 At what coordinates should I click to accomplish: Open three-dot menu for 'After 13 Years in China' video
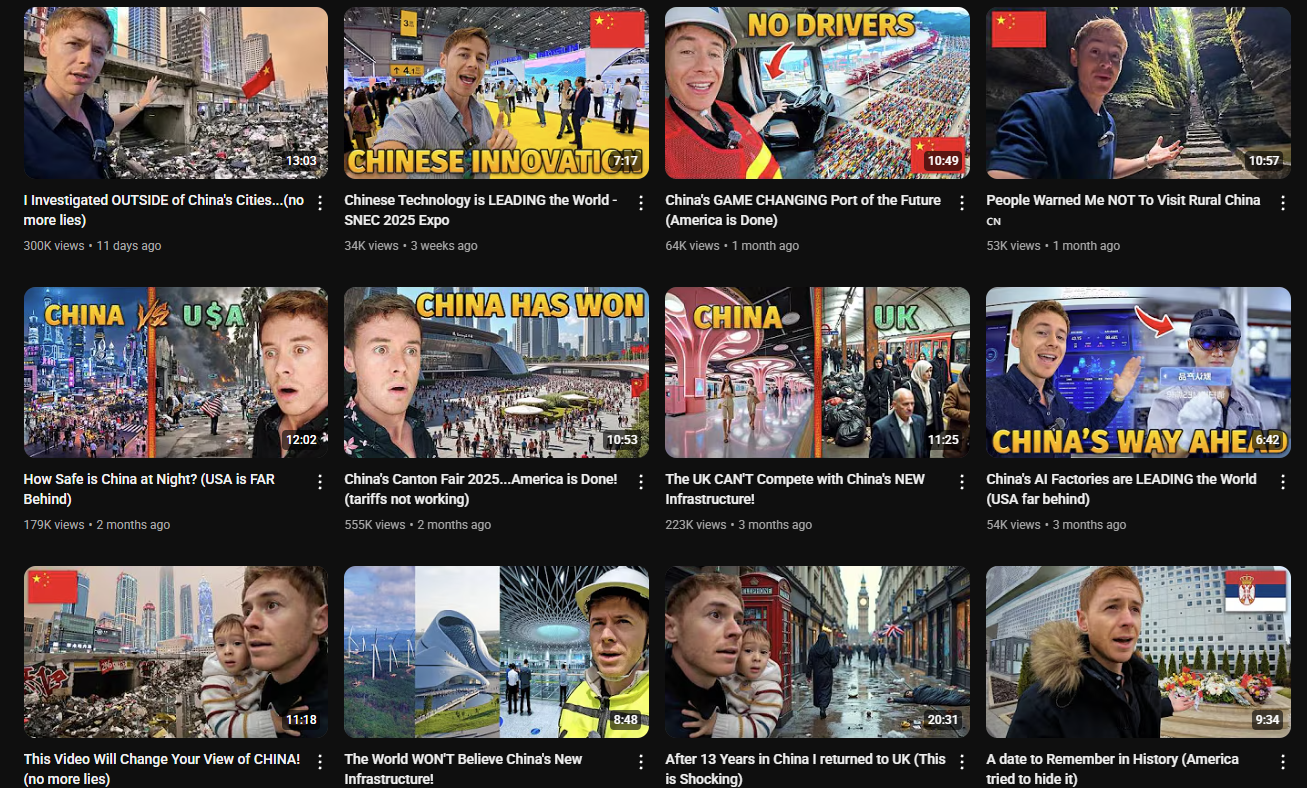962,762
